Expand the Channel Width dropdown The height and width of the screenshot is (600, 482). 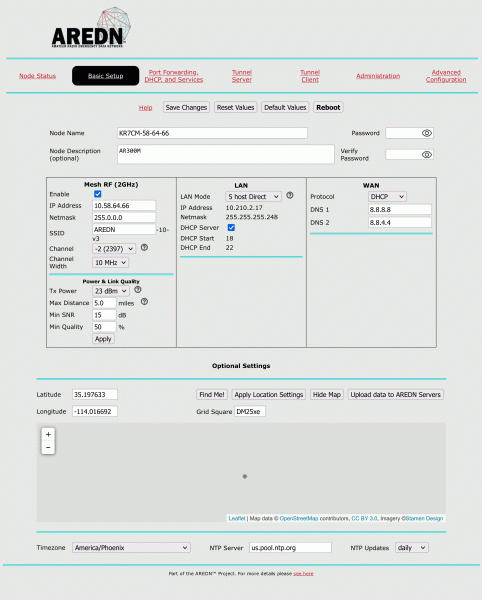[111, 262]
